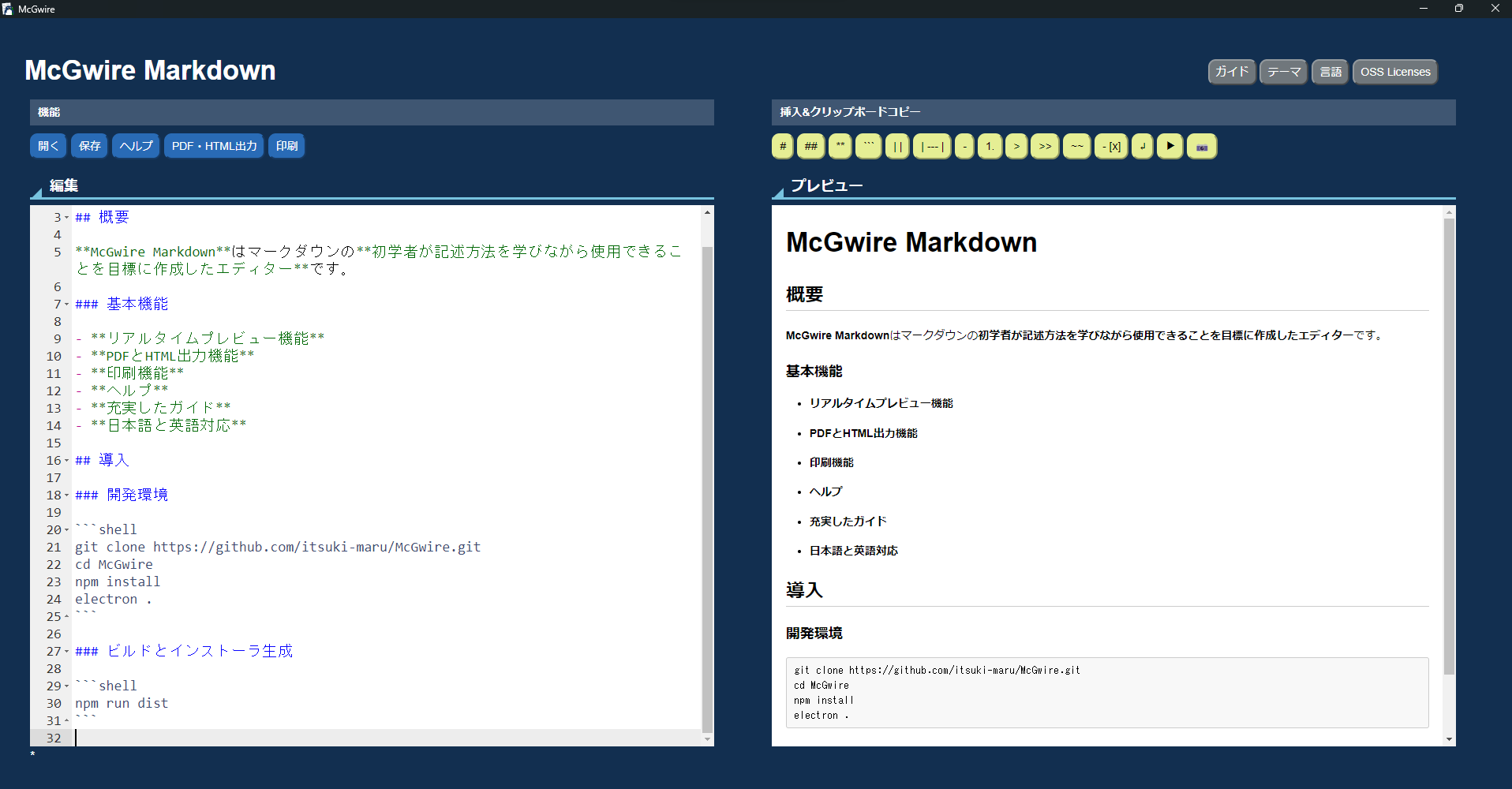
Task: Collapse the shell code fold at line 20
Action: (66, 529)
